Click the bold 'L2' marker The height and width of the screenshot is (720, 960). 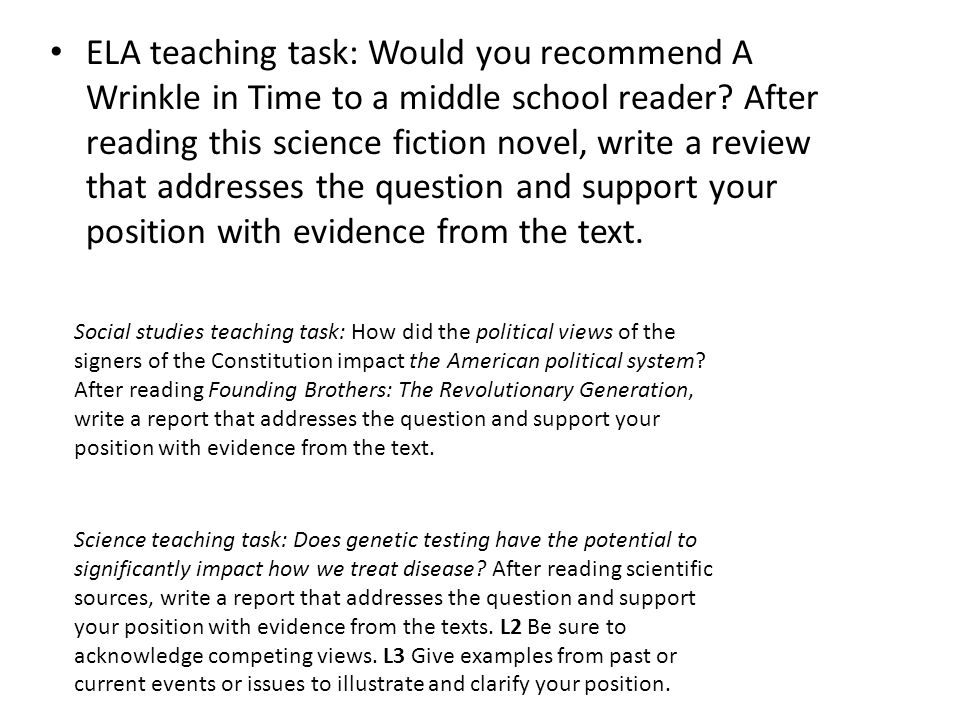coord(511,627)
